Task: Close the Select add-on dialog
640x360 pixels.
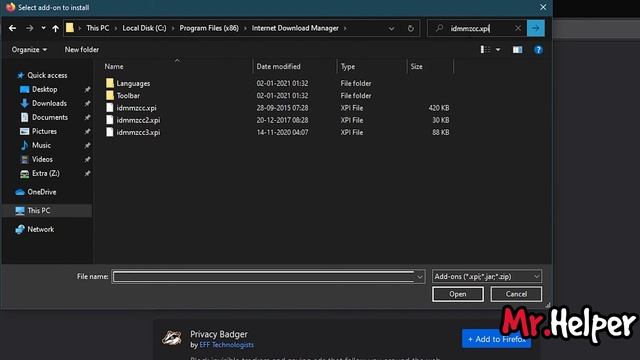Action: click(543, 7)
